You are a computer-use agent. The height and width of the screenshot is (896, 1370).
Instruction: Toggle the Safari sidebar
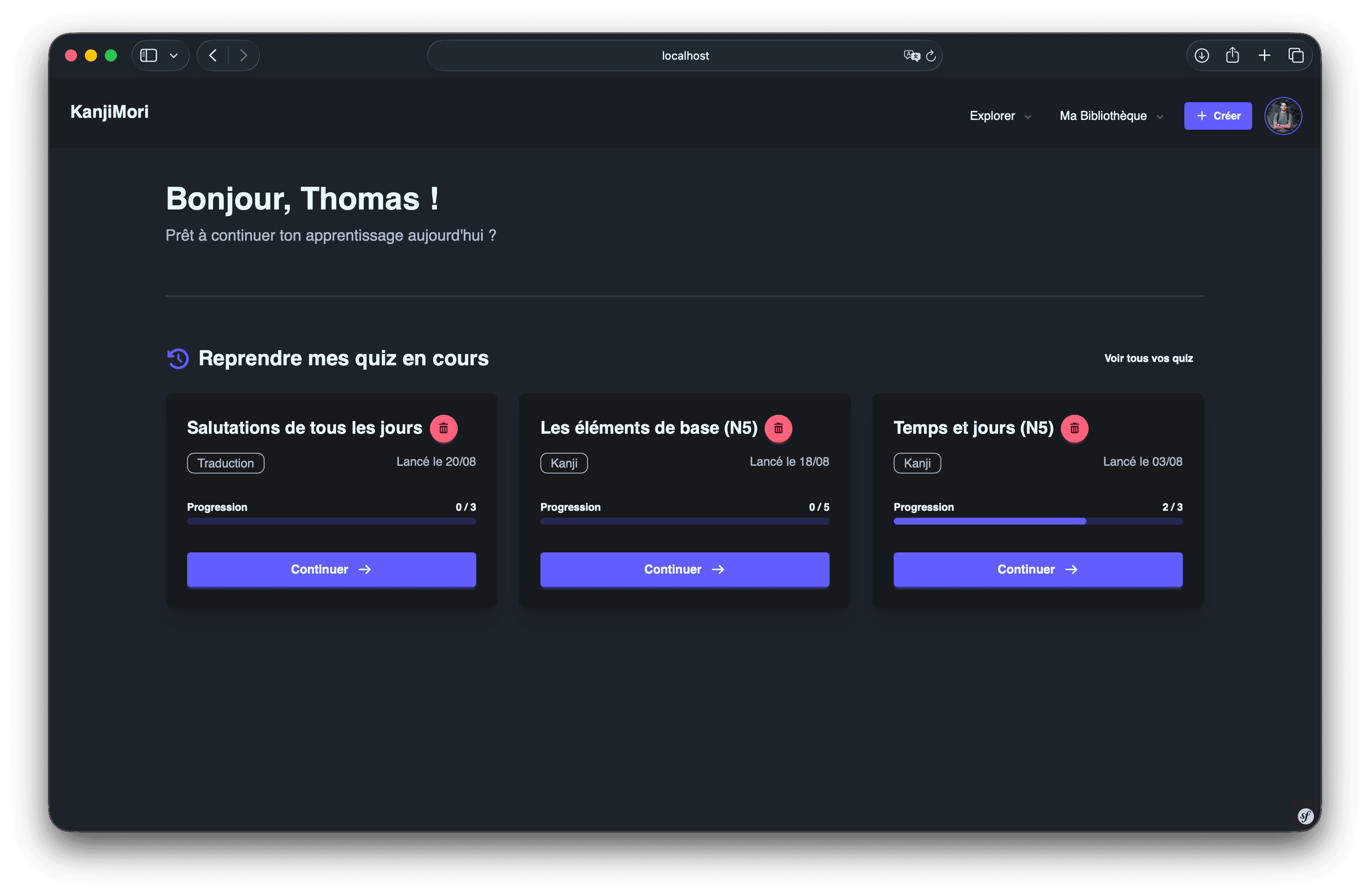[x=149, y=55]
